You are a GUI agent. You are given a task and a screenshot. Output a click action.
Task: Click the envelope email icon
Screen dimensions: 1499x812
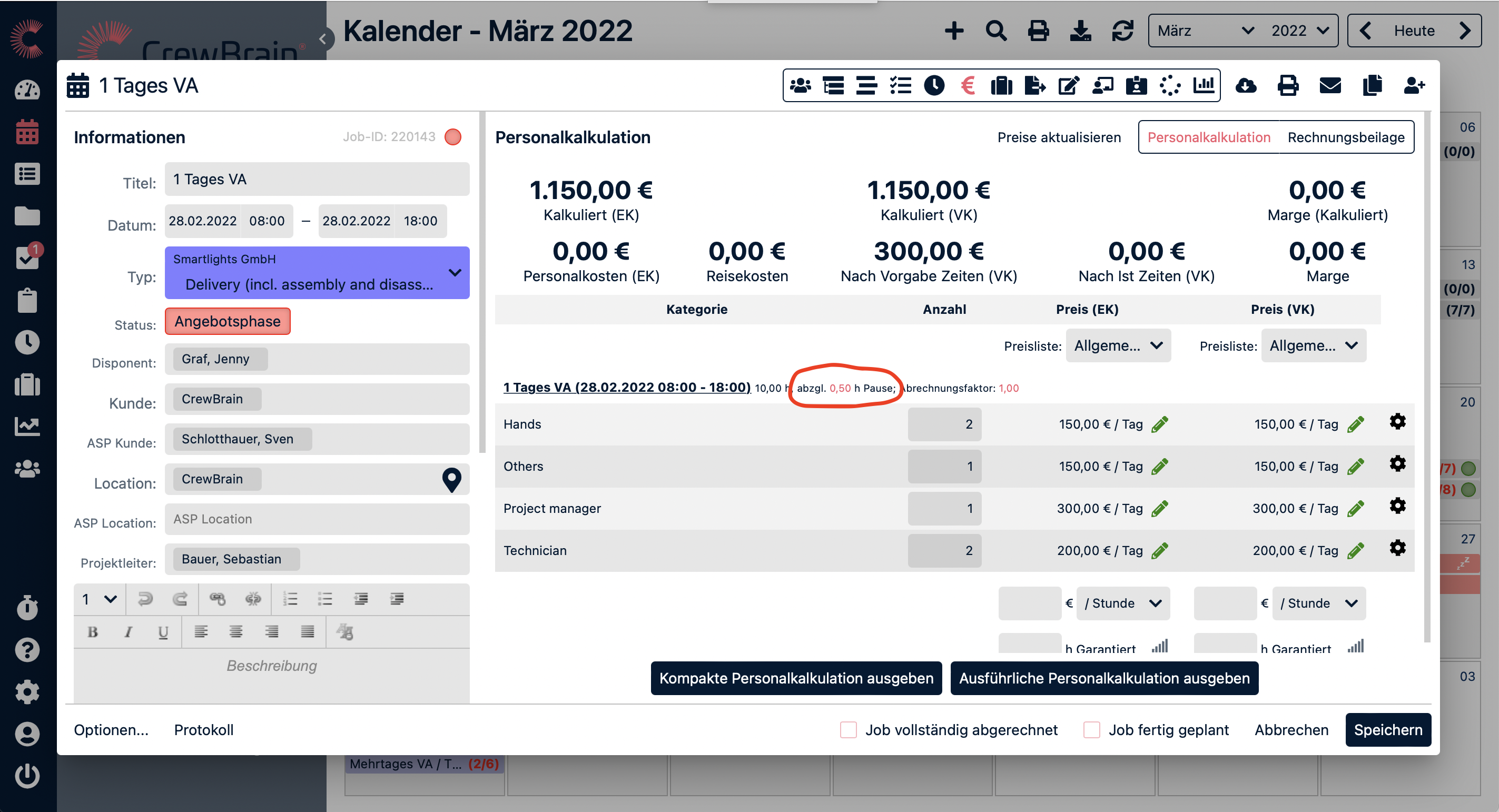coord(1329,86)
